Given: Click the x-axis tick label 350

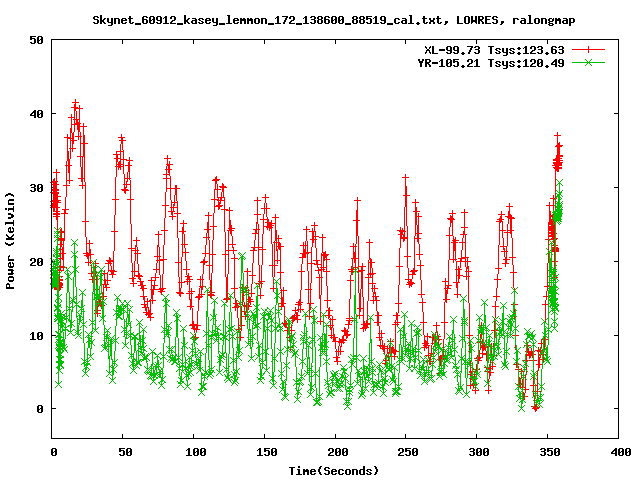Looking at the screenshot, I should [550, 452].
